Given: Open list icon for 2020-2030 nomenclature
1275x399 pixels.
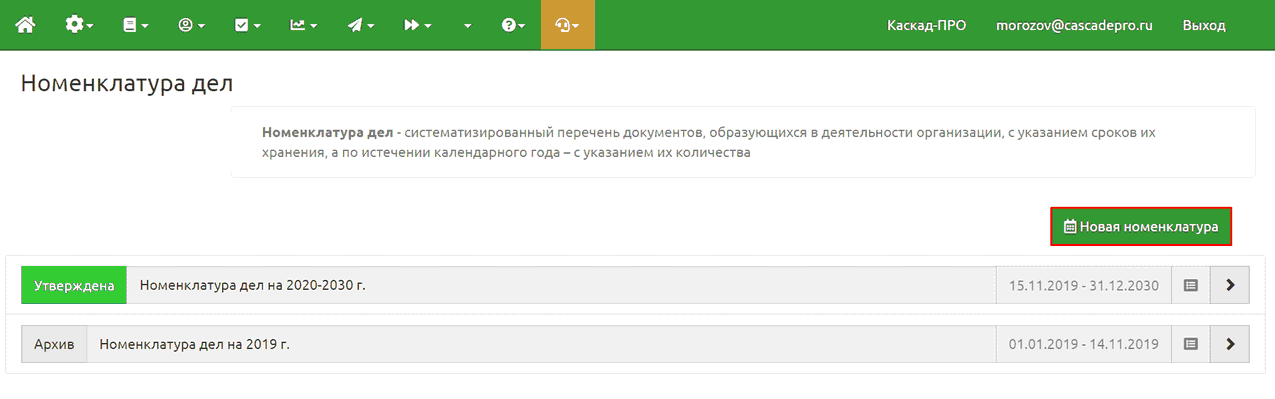Looking at the screenshot, I should (1190, 285).
